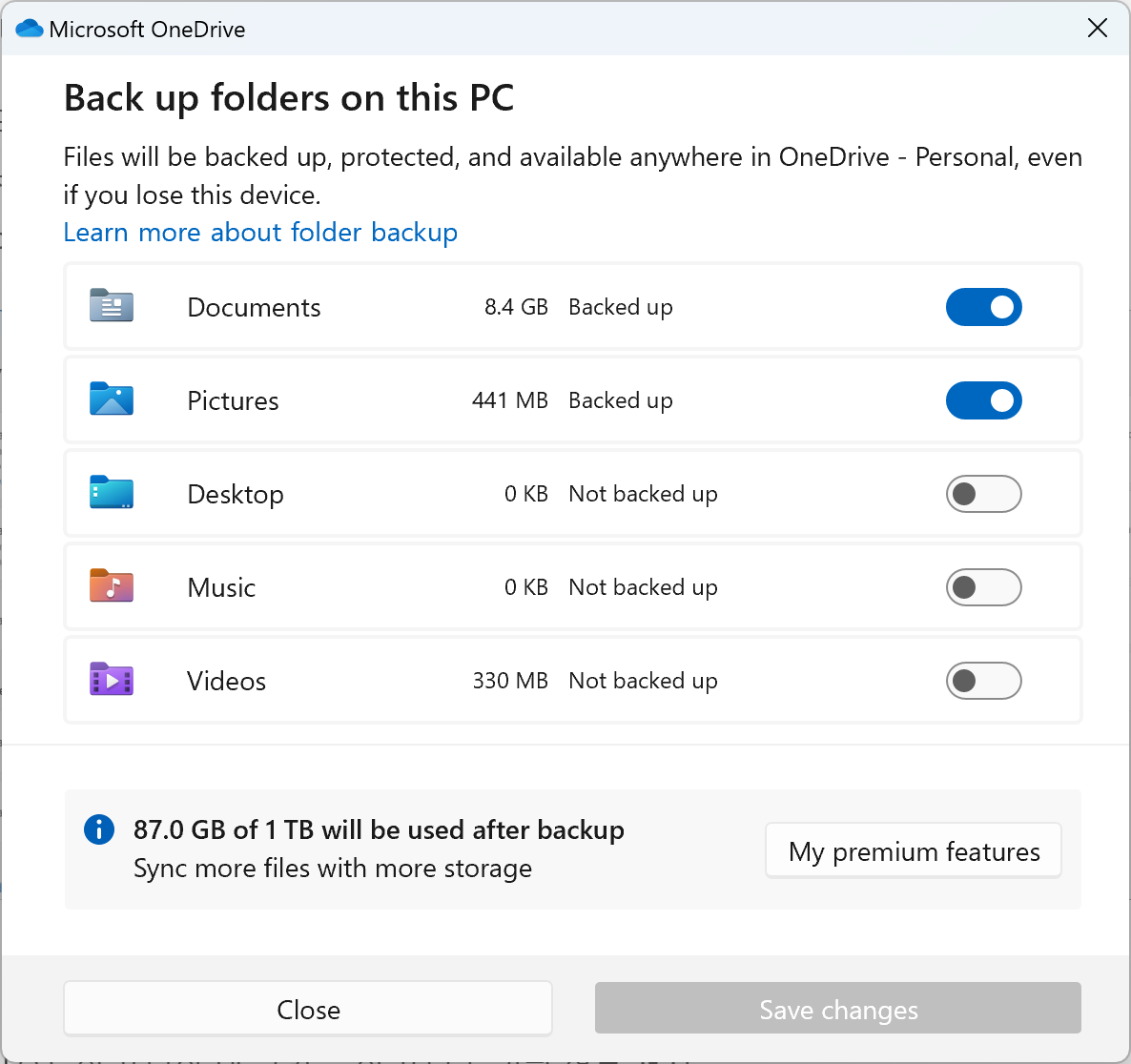Viewport: 1131px width, 1064px height.
Task: Click the blue info icon beside storage message
Action: point(99,829)
